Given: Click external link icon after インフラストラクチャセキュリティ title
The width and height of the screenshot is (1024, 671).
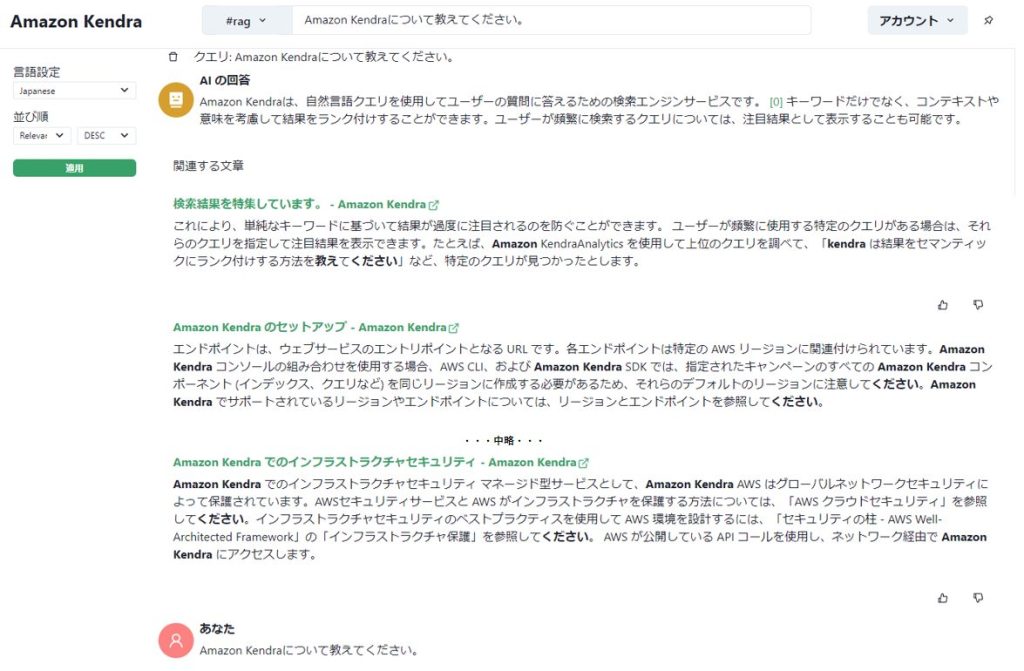Looking at the screenshot, I should click(584, 463).
